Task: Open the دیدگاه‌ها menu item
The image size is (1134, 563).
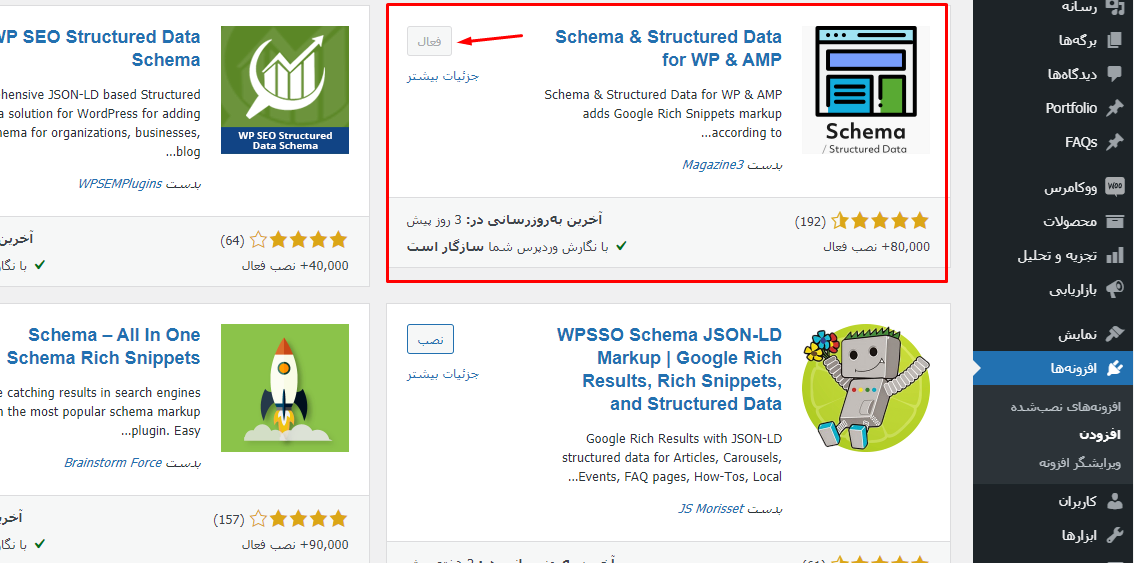Action: pyautogui.click(x=1053, y=74)
